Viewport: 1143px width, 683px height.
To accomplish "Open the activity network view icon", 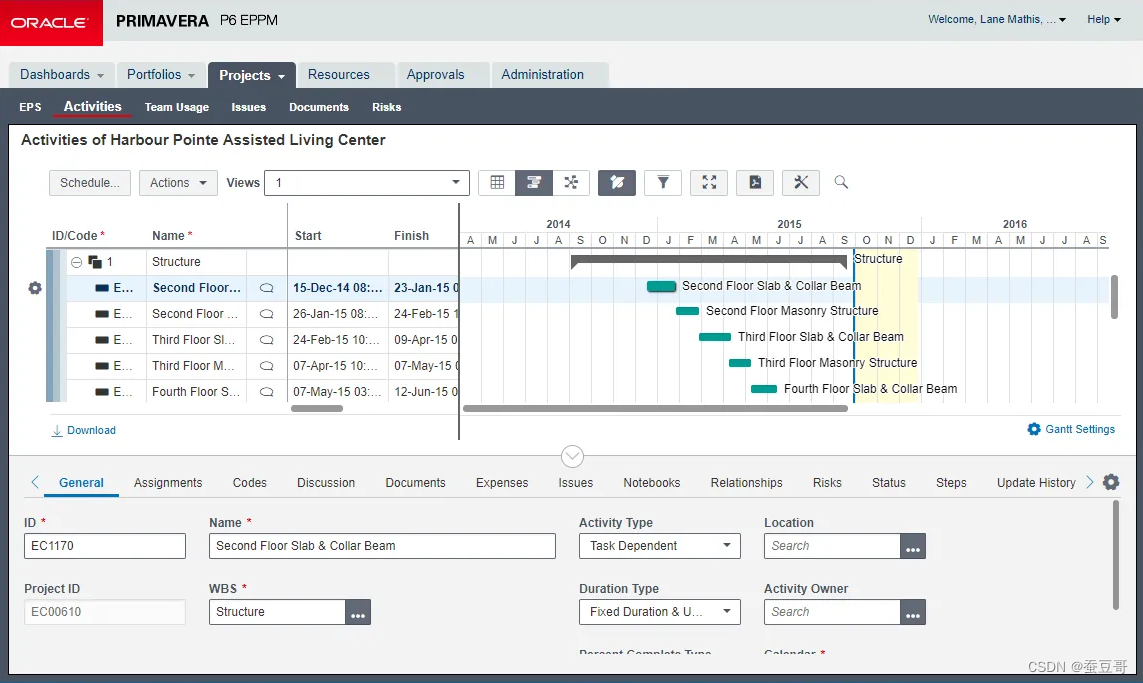I will coord(571,182).
